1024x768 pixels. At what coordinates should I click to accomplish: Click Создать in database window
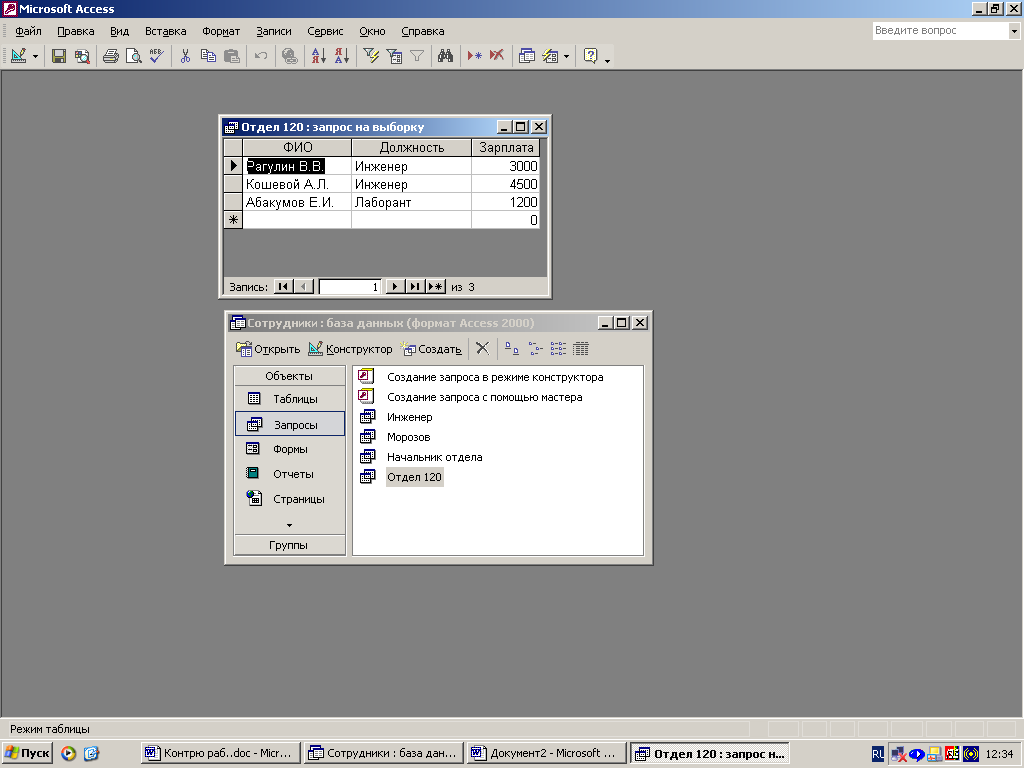click(x=432, y=349)
